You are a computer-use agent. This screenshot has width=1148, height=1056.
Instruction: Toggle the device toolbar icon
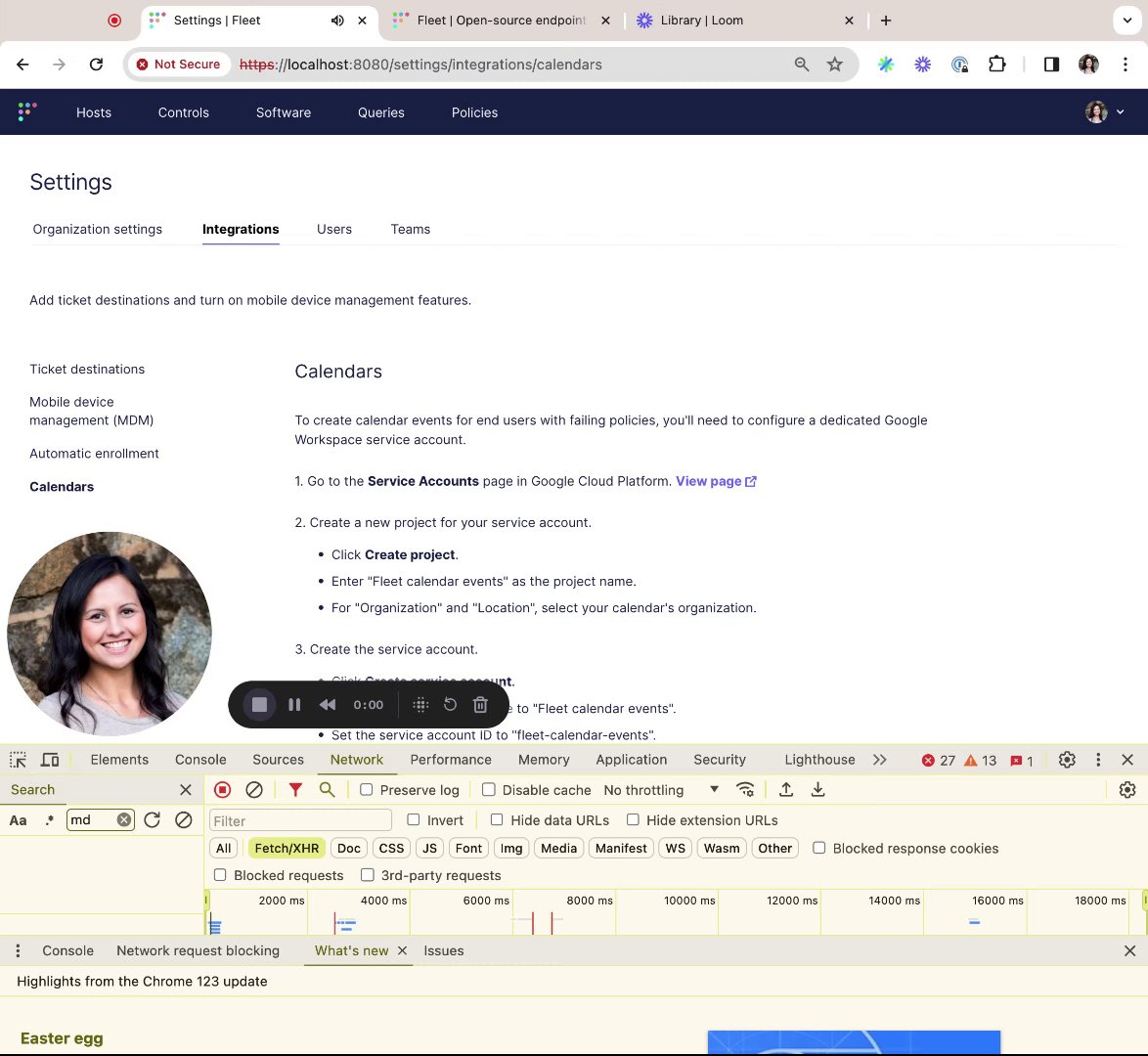point(50,760)
